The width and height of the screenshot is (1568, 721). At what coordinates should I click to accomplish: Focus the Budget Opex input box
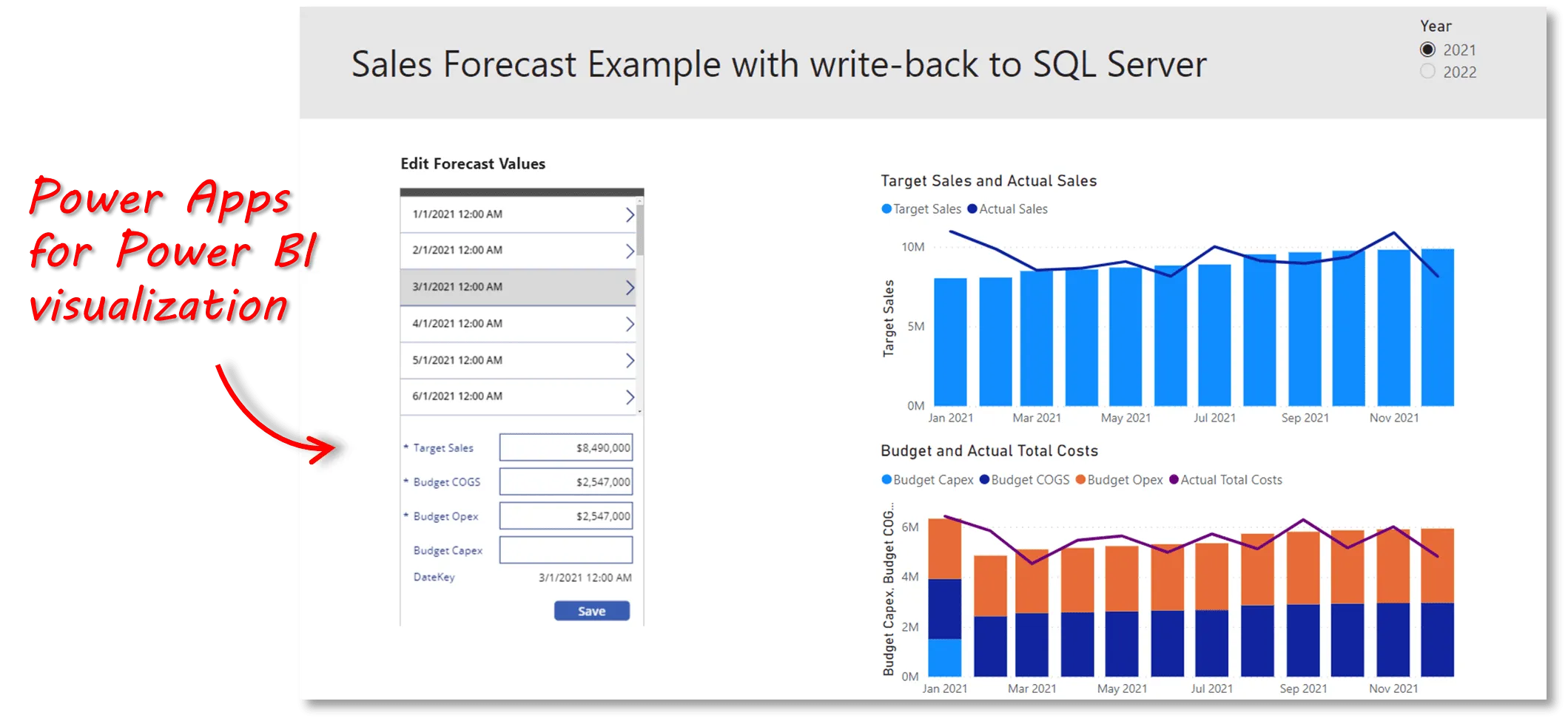[x=566, y=516]
